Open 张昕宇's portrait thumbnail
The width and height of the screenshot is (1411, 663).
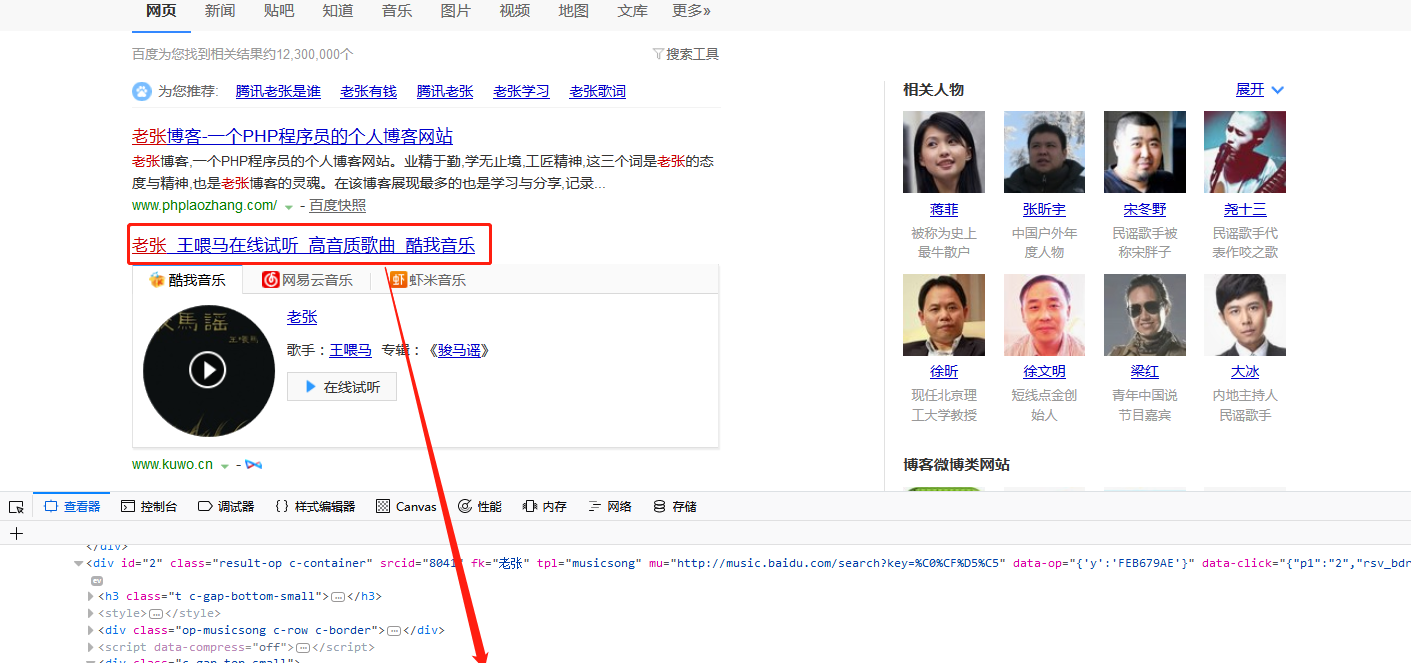tap(1044, 152)
